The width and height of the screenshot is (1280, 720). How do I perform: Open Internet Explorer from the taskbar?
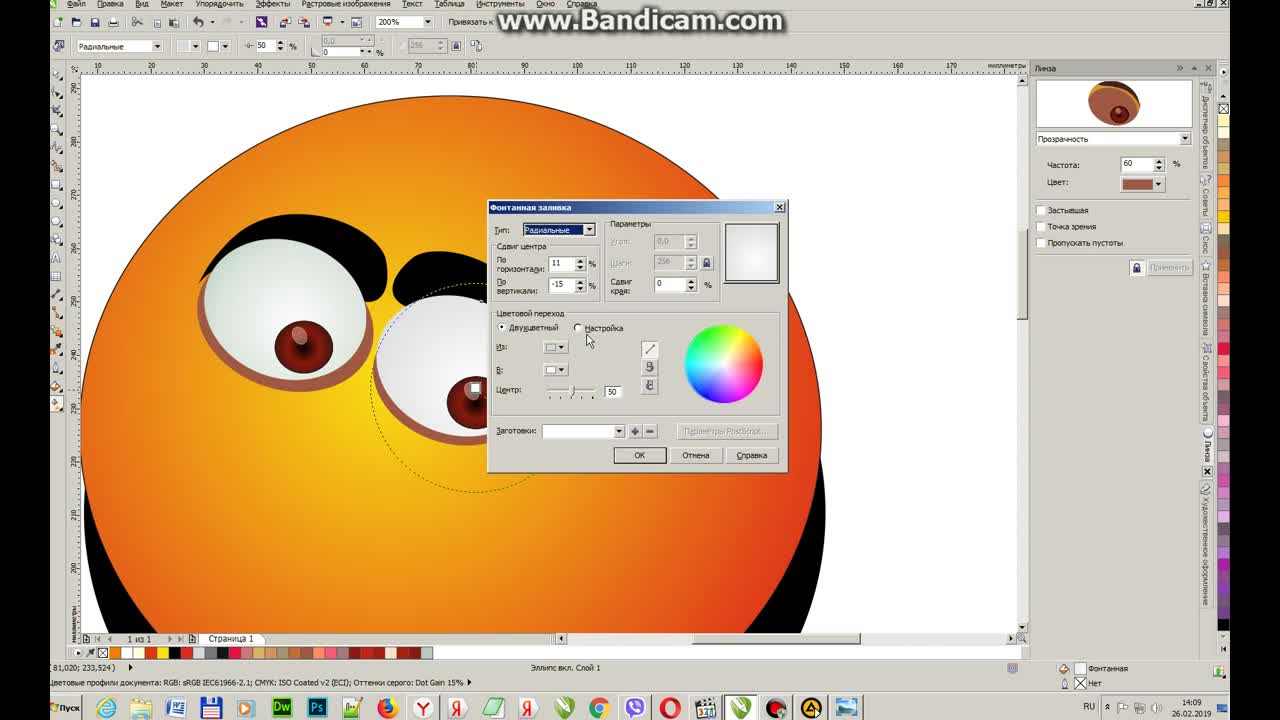105,708
